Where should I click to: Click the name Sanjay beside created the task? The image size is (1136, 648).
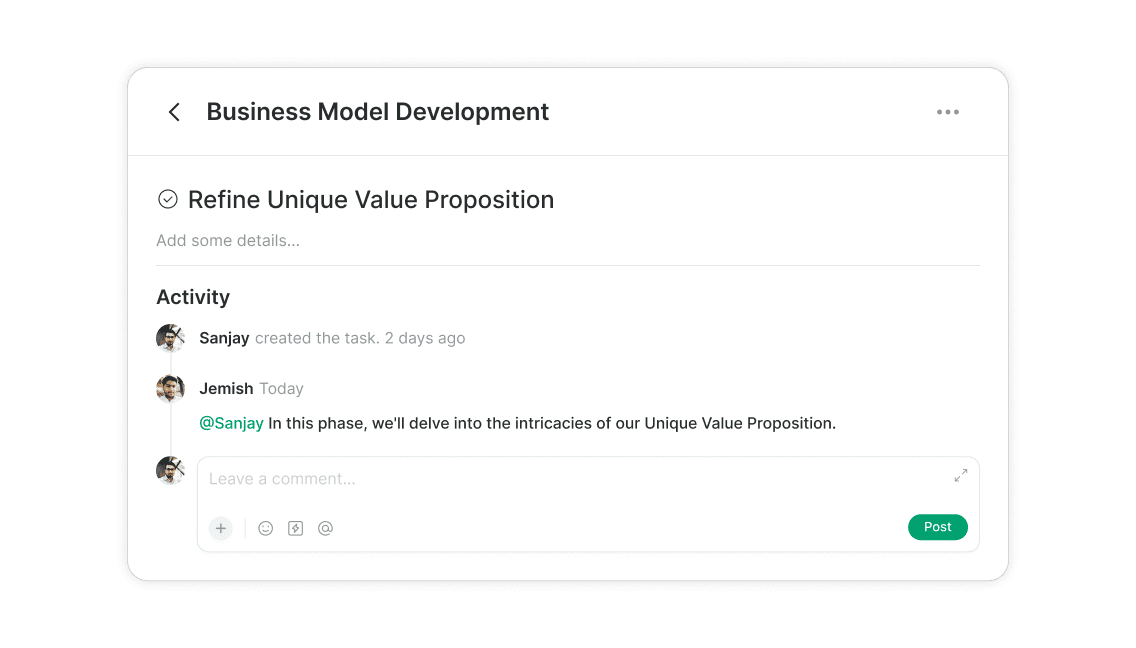(x=224, y=338)
